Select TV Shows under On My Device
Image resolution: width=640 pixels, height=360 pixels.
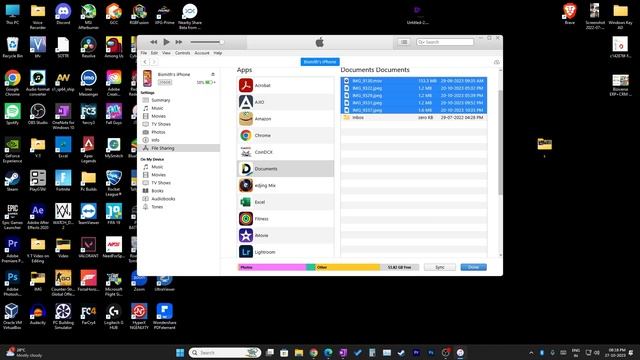pyautogui.click(x=161, y=183)
